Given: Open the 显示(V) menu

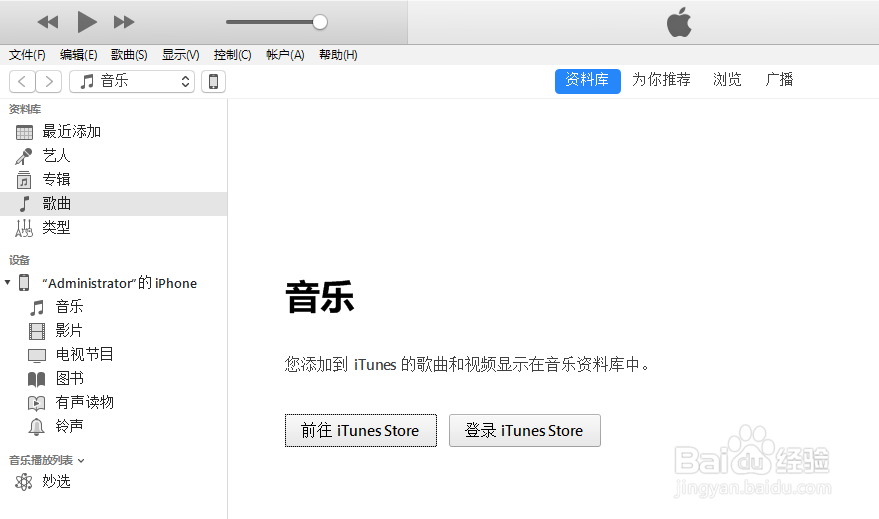Looking at the screenshot, I should (181, 55).
